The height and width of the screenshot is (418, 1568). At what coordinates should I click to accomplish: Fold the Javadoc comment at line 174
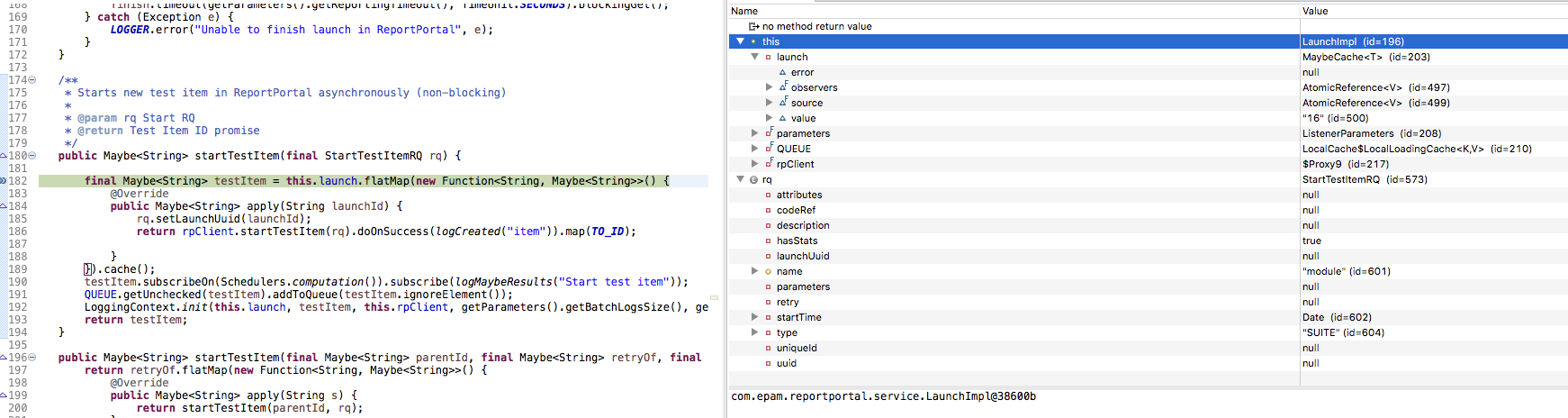(x=32, y=79)
